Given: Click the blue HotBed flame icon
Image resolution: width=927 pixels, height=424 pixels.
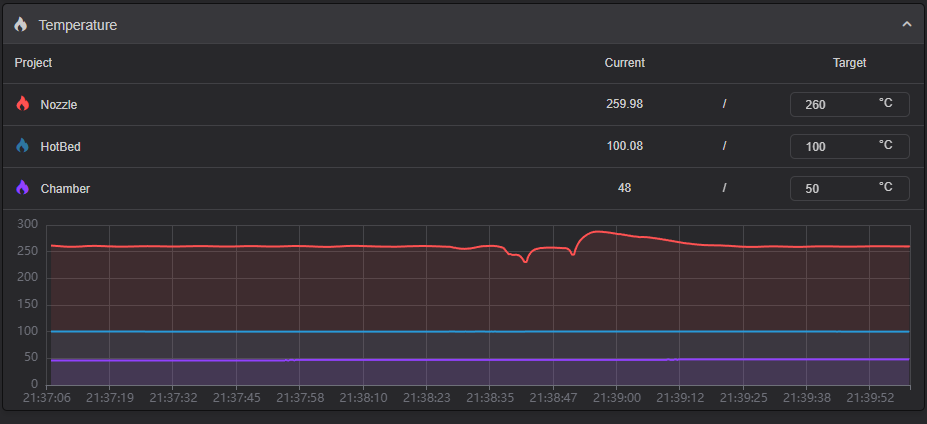Looking at the screenshot, I should (23, 146).
